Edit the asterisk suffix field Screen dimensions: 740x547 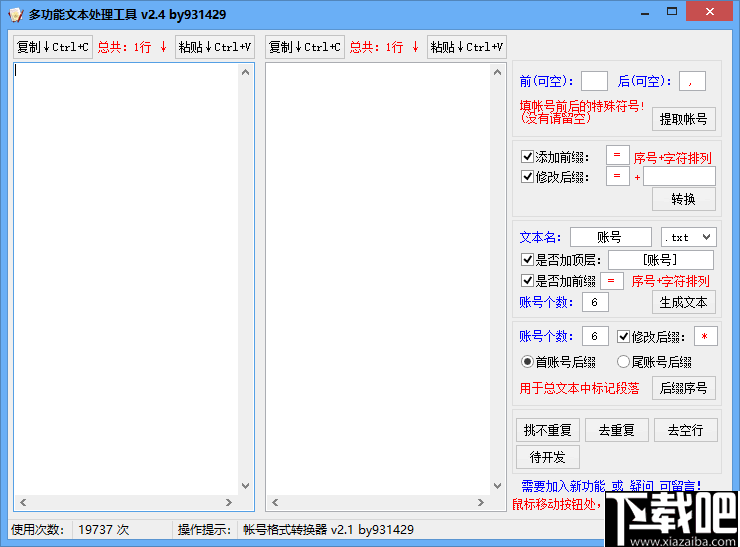tap(706, 336)
